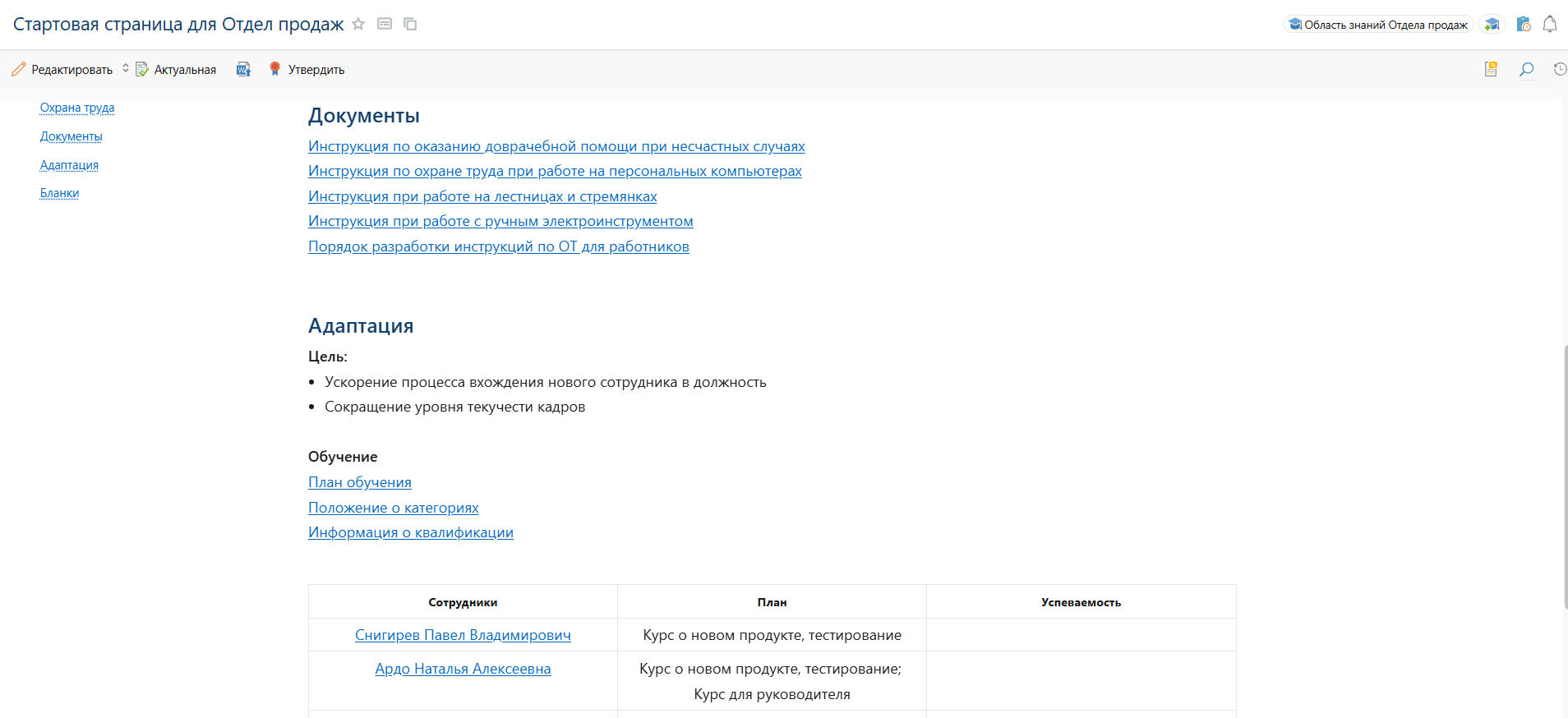This screenshot has height=718, width=1568.
Task: Click the card view icon beside title
Action: coord(385,24)
